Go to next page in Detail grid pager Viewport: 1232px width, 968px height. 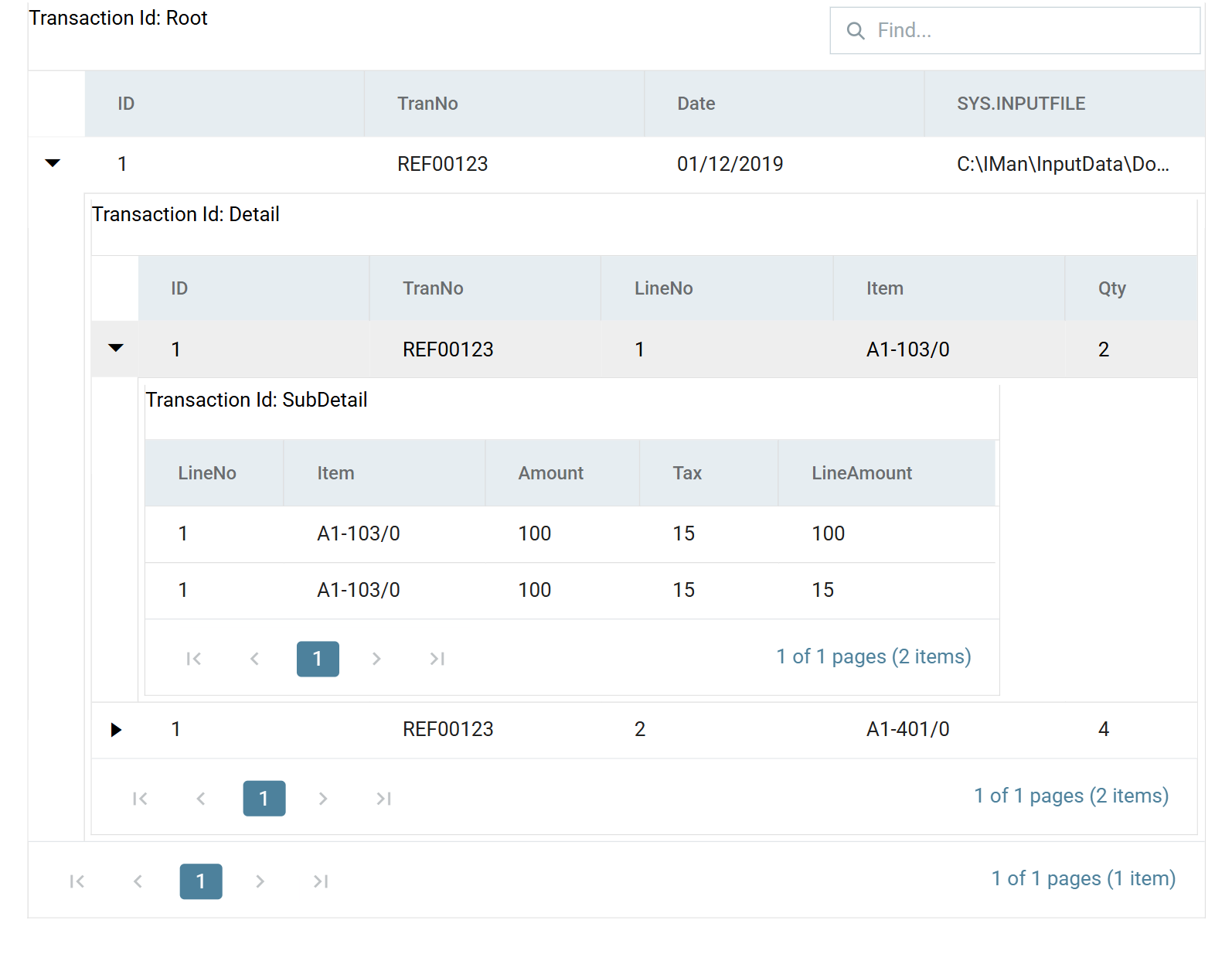(x=323, y=799)
